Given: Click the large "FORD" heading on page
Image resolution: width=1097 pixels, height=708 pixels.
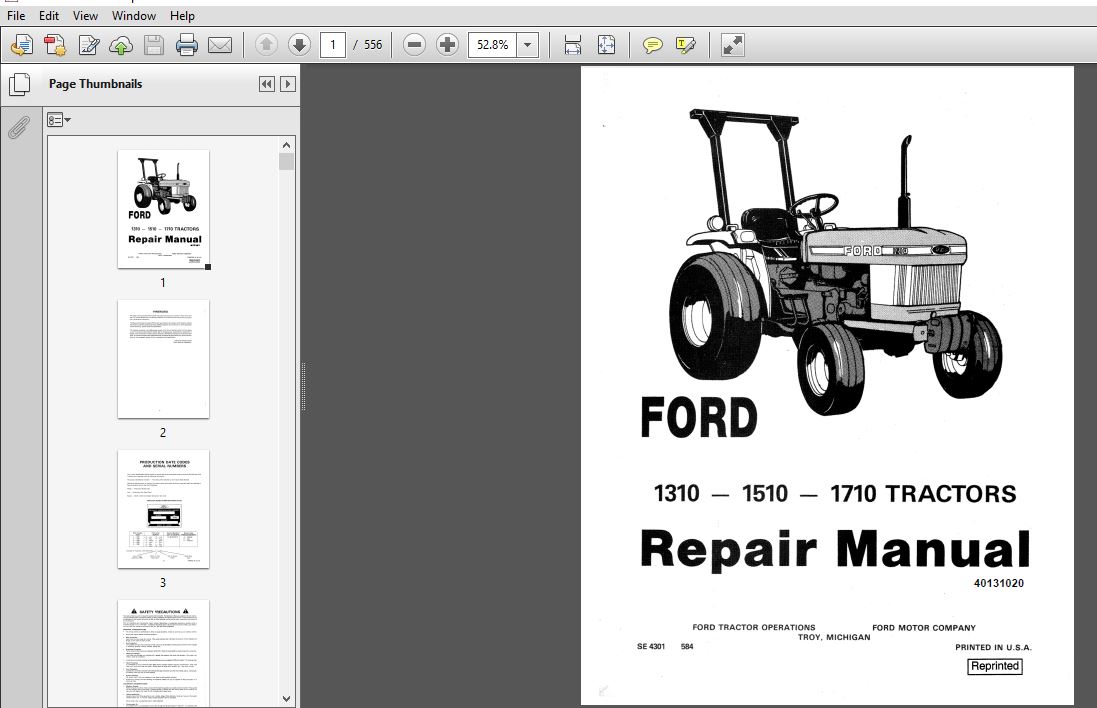Looking at the screenshot, I should tap(698, 418).
